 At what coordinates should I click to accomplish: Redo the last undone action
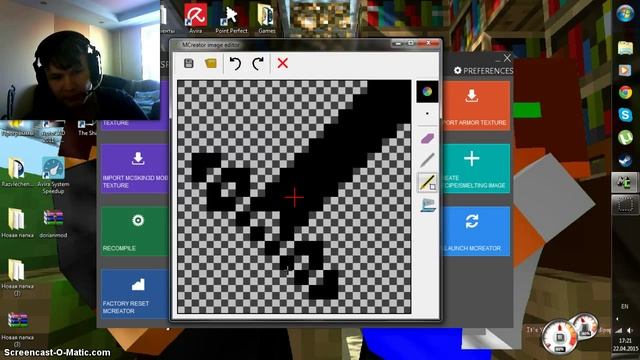click(258, 63)
